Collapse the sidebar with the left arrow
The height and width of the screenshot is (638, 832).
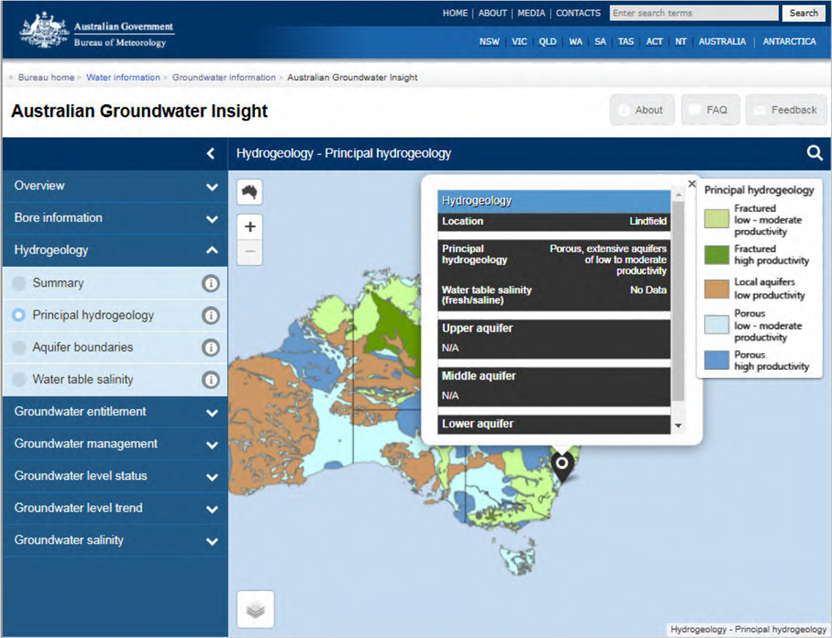(211, 153)
